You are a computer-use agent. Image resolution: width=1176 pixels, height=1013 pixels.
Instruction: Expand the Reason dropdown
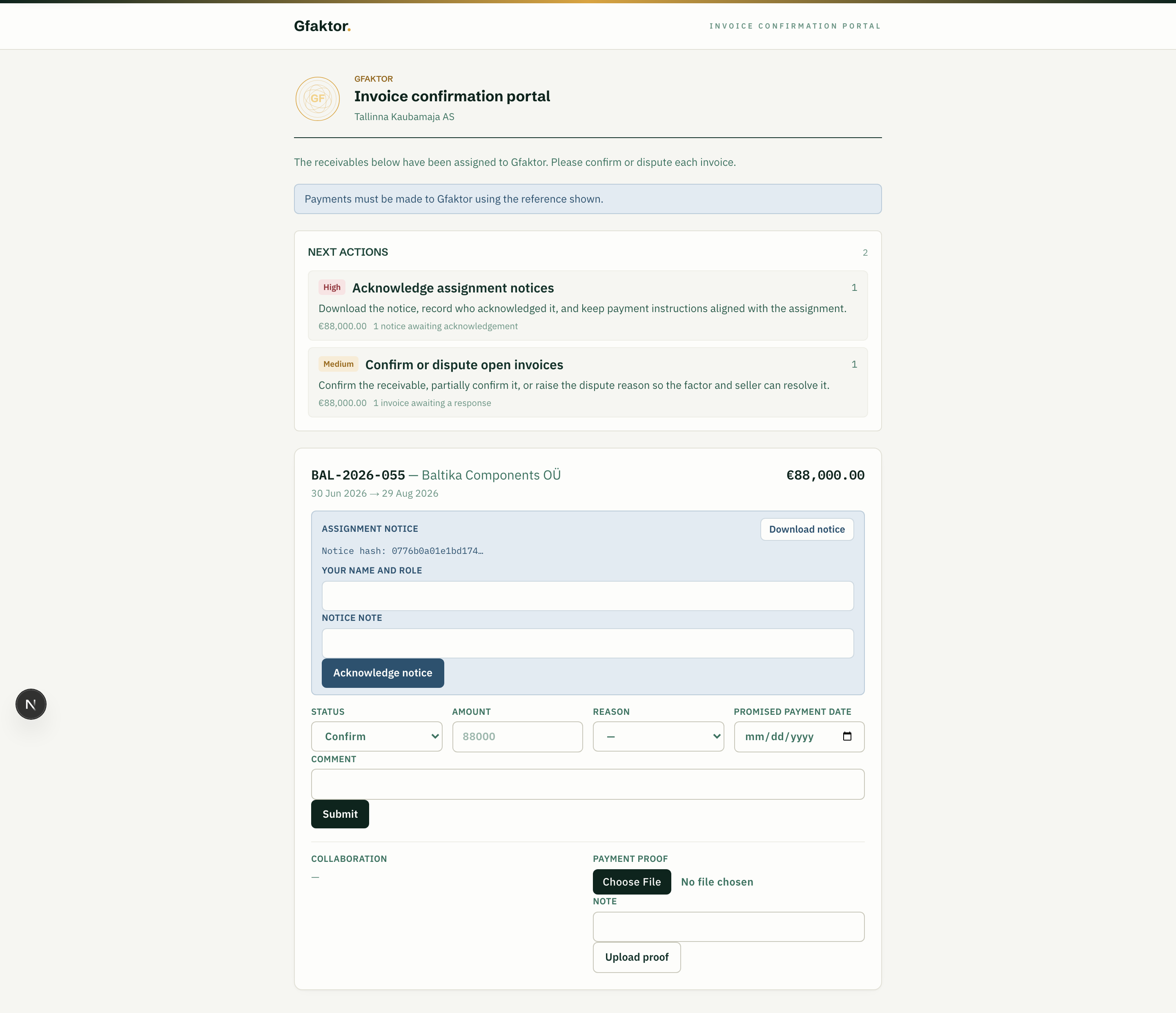click(658, 736)
